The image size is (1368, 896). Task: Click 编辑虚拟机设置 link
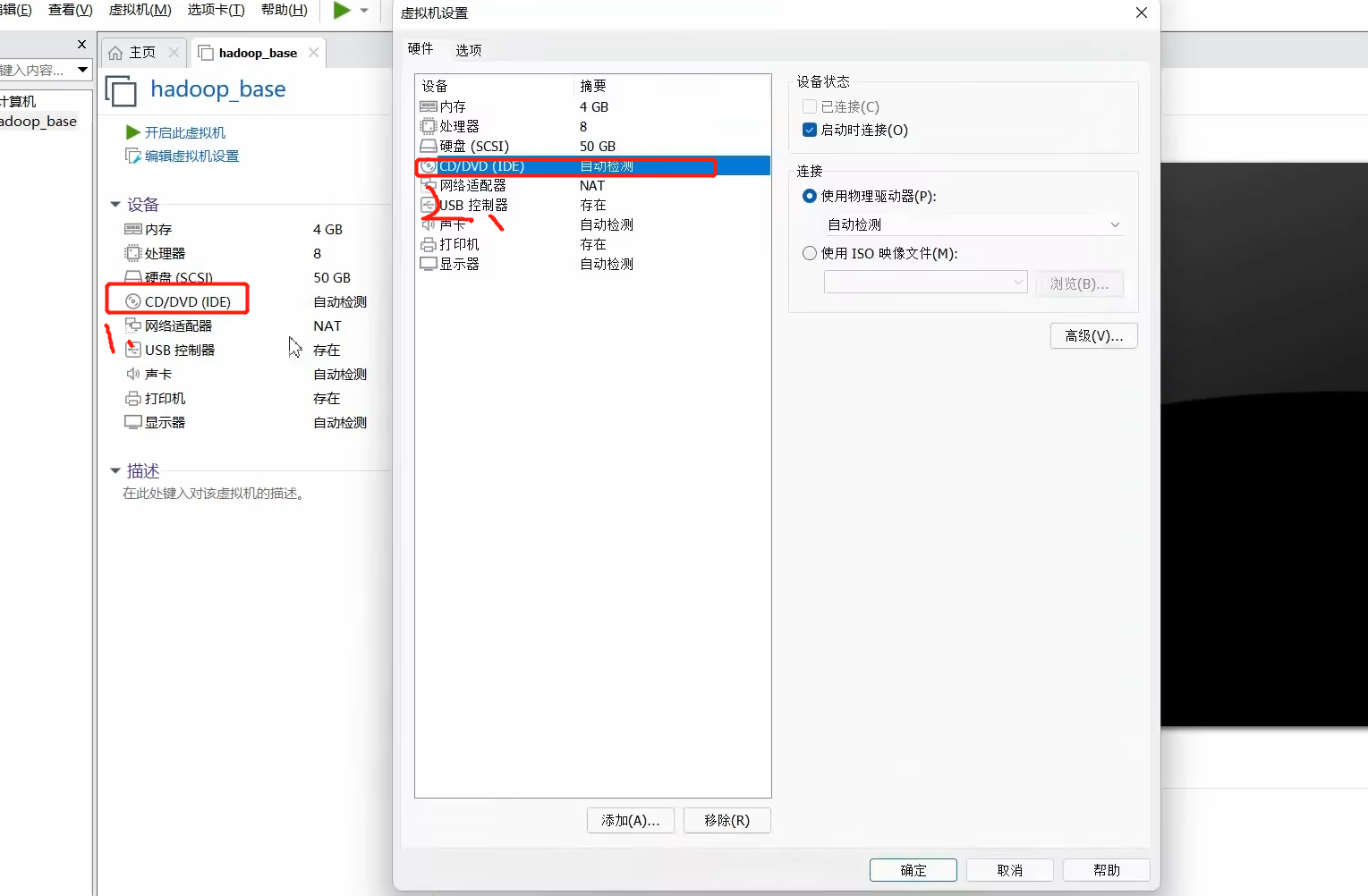click(192, 156)
